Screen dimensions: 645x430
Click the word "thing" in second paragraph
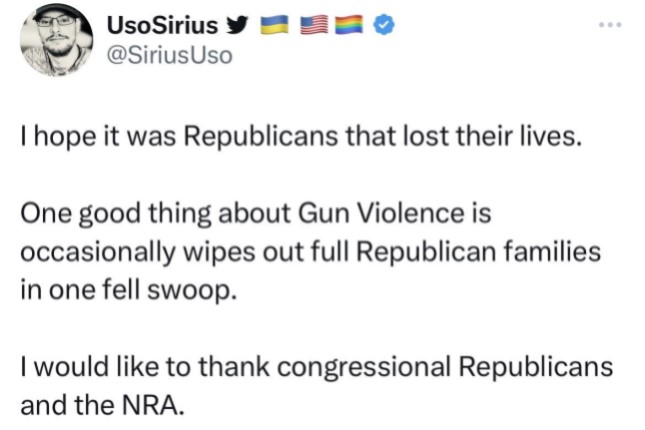point(180,214)
